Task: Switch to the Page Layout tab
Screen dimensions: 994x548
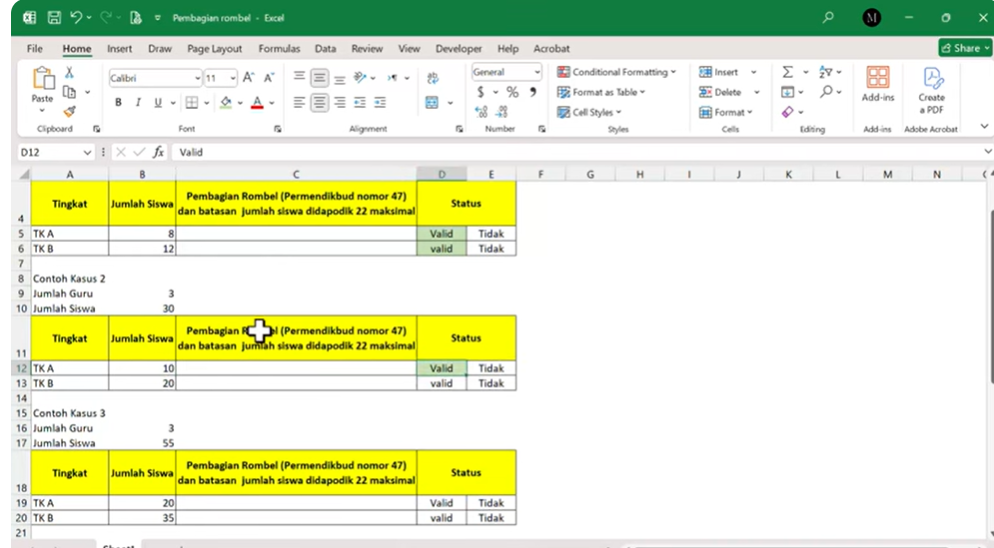Action: point(214,48)
